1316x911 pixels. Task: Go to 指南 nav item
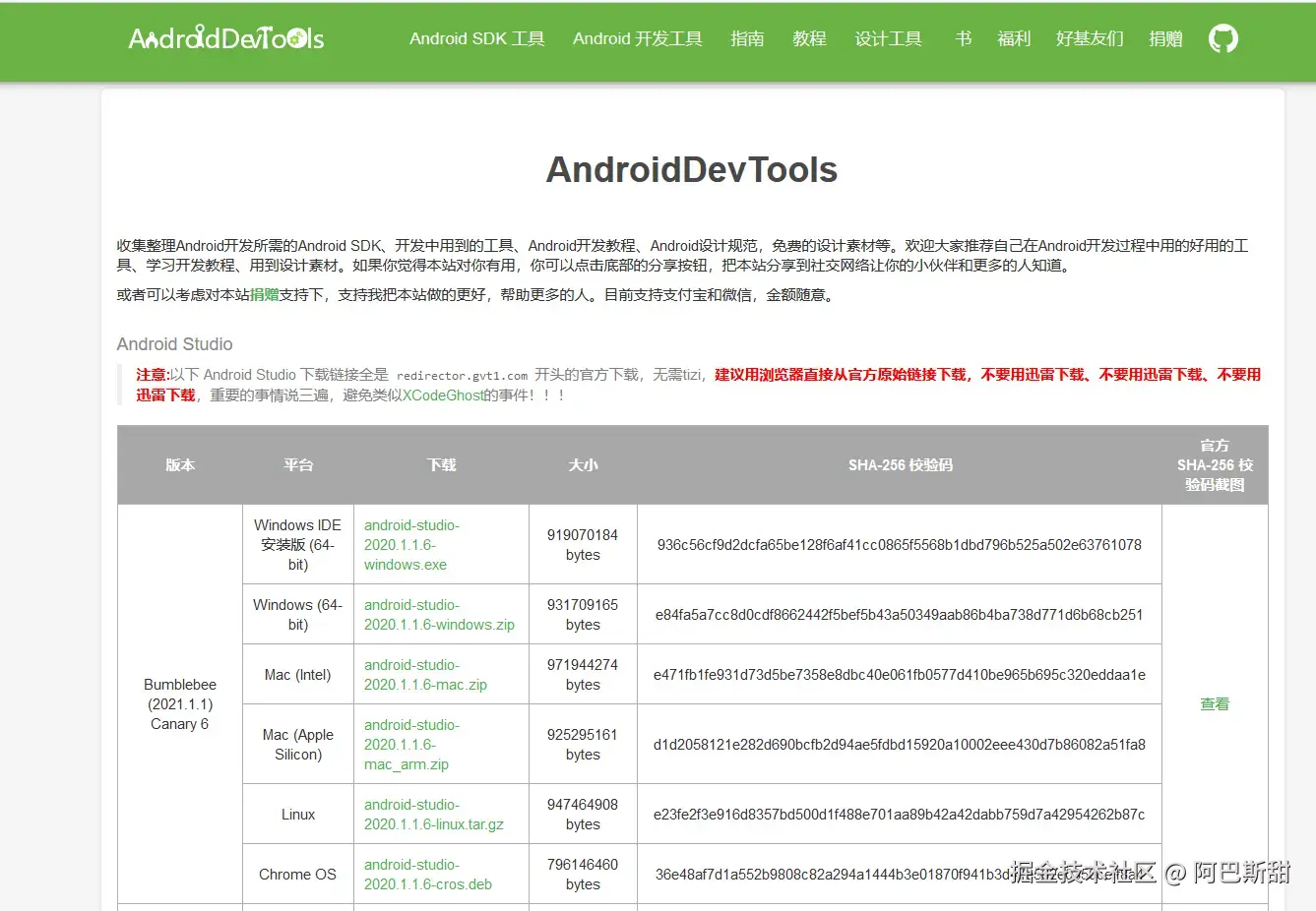[x=747, y=39]
